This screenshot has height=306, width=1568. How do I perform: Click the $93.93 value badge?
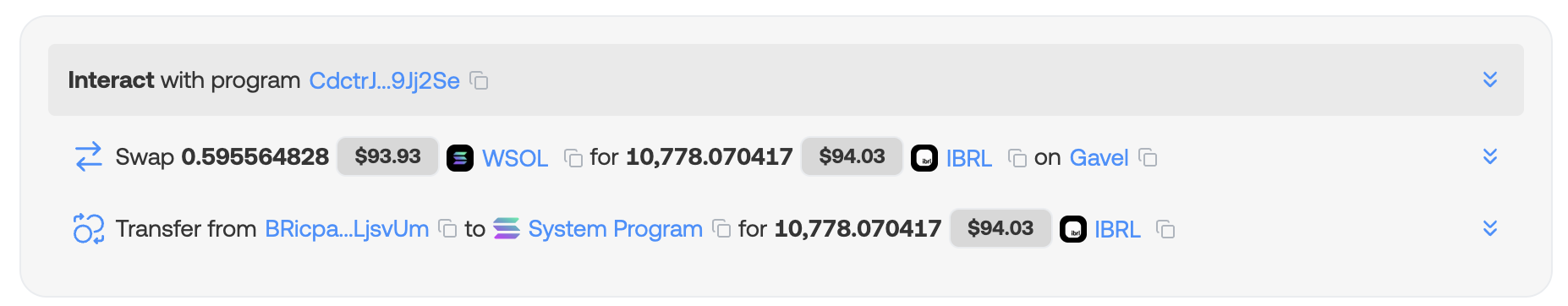(388, 156)
